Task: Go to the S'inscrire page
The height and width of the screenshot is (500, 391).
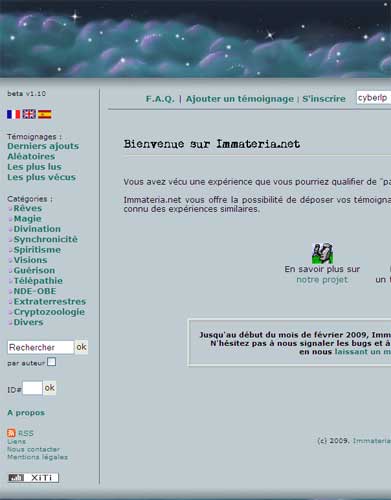Action: click(324, 99)
